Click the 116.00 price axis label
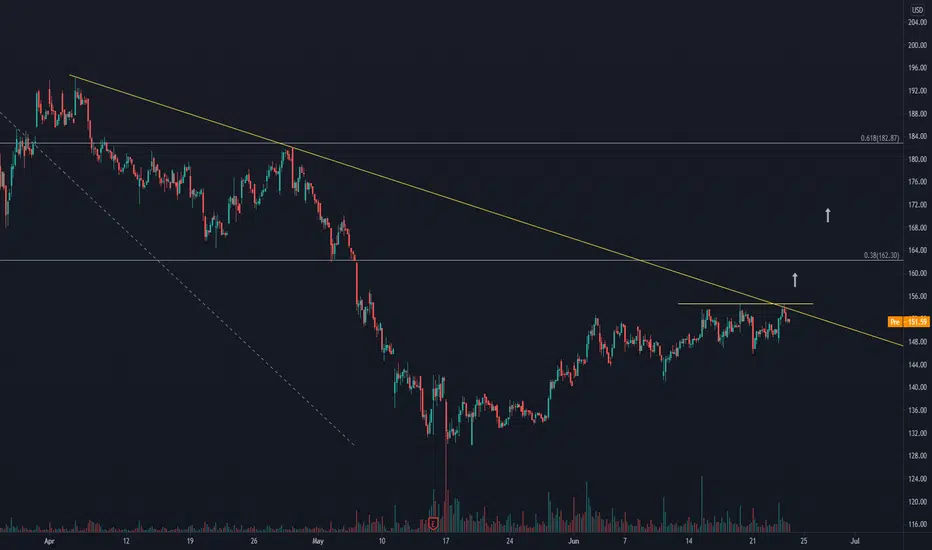 (x=917, y=524)
